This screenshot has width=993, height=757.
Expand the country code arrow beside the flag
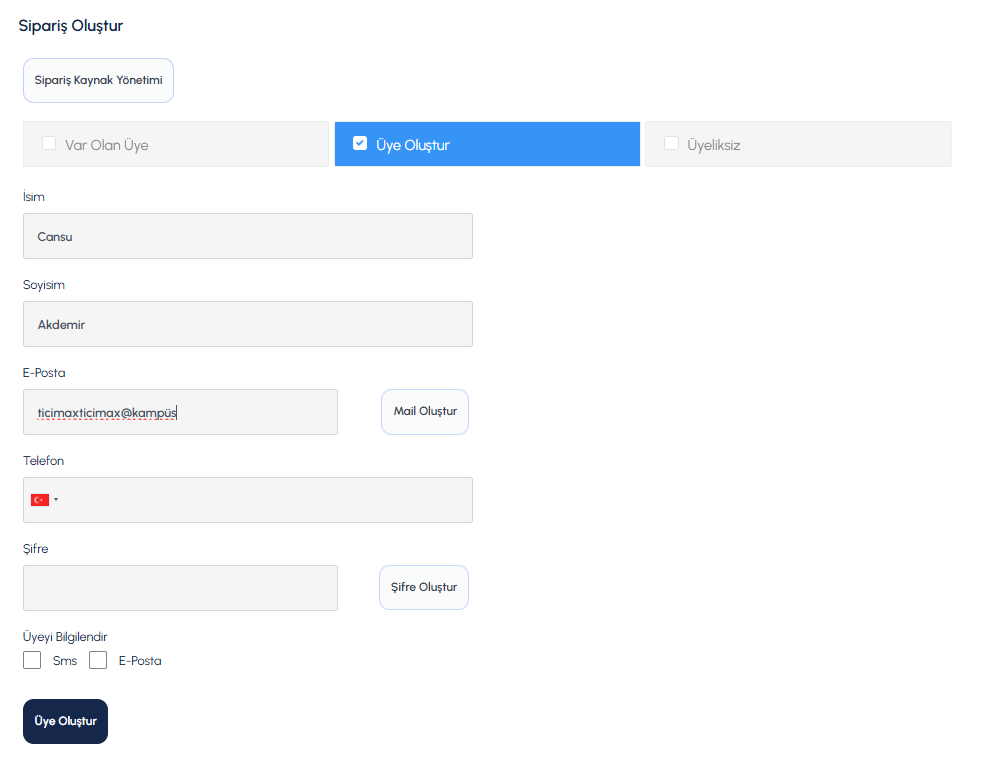click(56, 500)
